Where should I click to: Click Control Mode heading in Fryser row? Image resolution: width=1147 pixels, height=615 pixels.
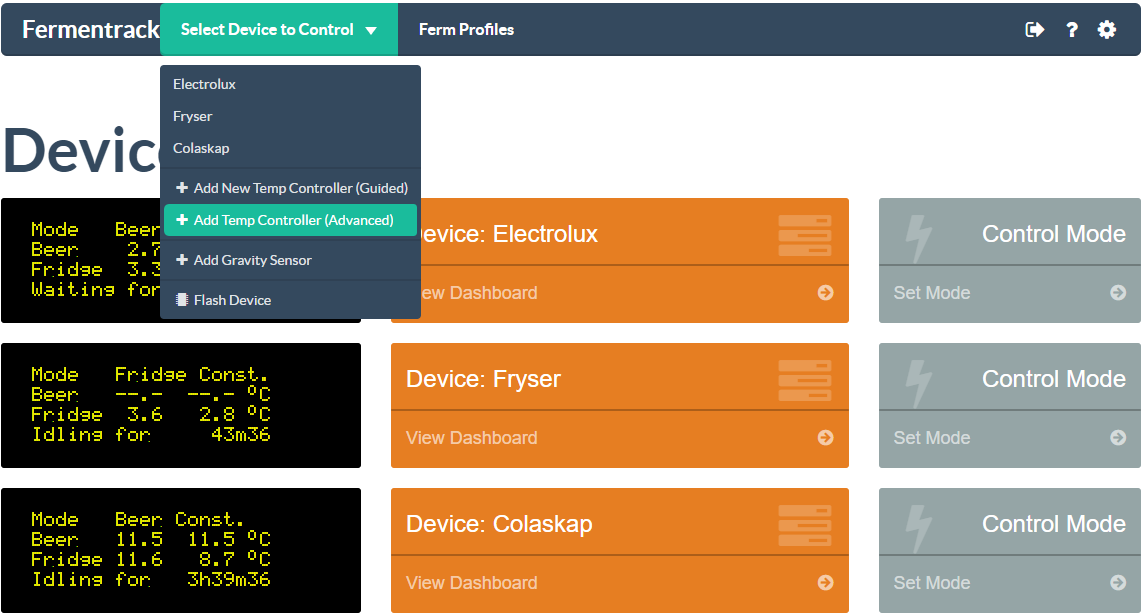tap(1053, 379)
